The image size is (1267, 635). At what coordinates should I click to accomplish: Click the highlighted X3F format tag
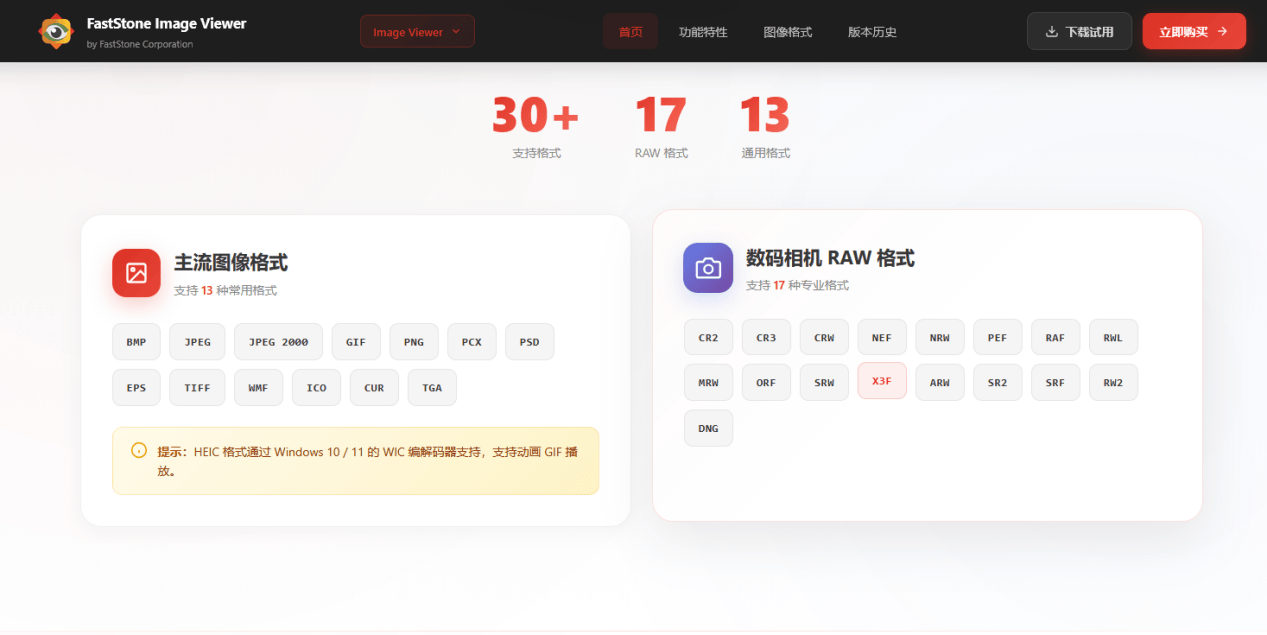point(882,382)
